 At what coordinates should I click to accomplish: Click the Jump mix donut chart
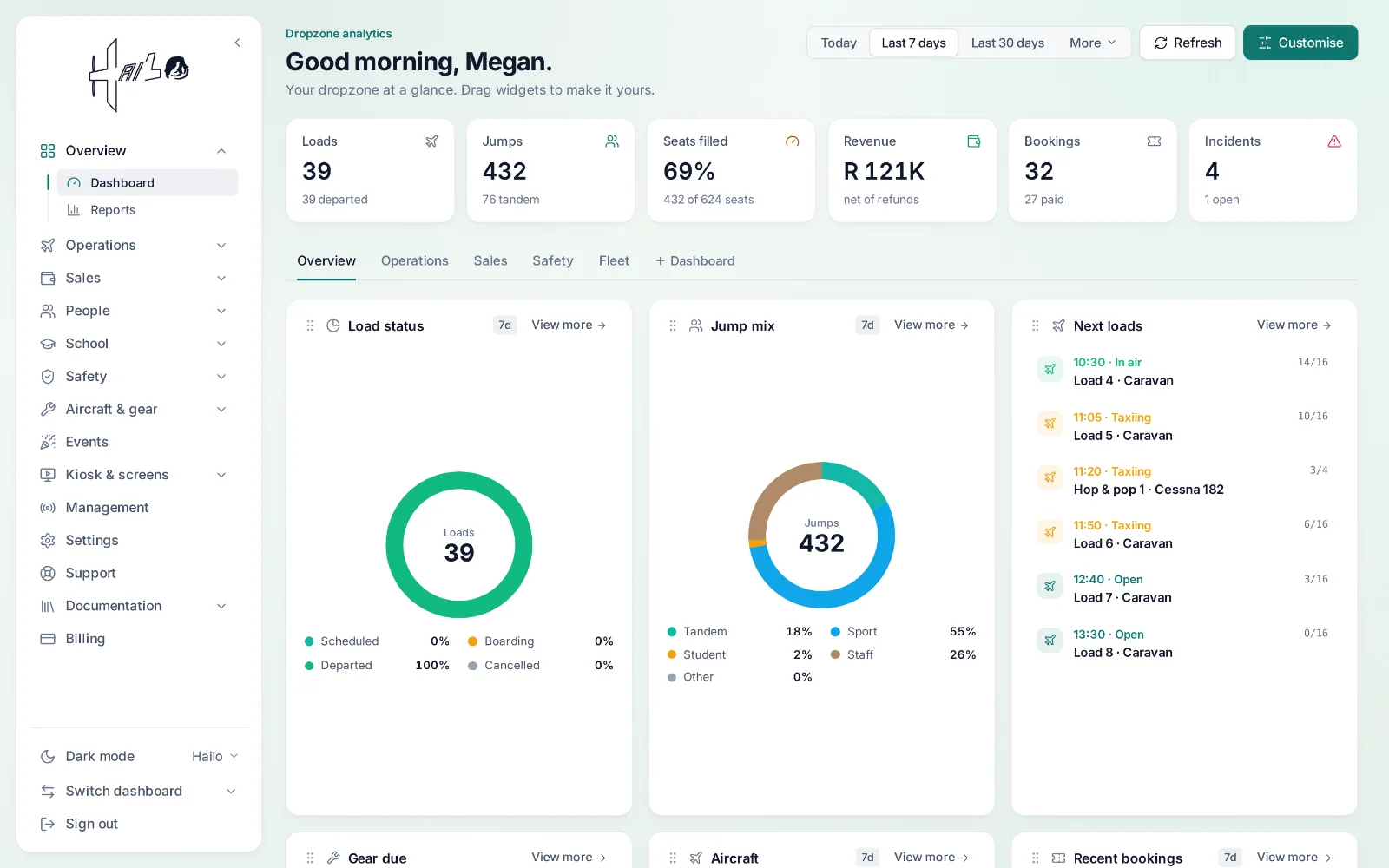click(x=821, y=536)
